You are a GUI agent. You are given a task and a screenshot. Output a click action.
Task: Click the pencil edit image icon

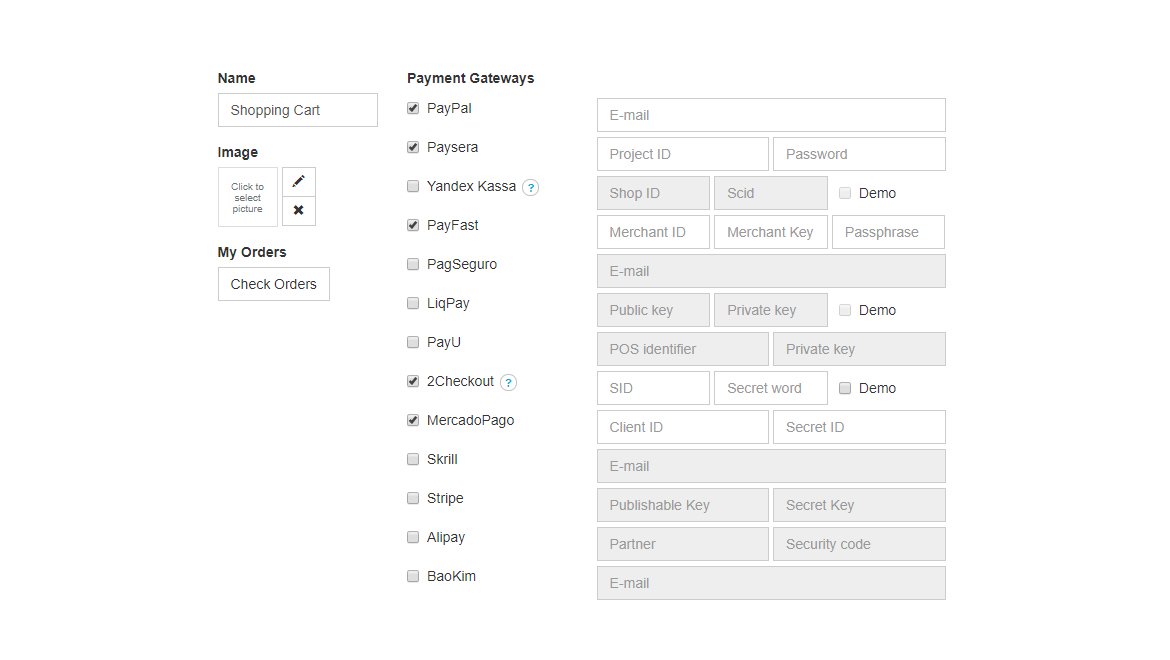coord(298,181)
